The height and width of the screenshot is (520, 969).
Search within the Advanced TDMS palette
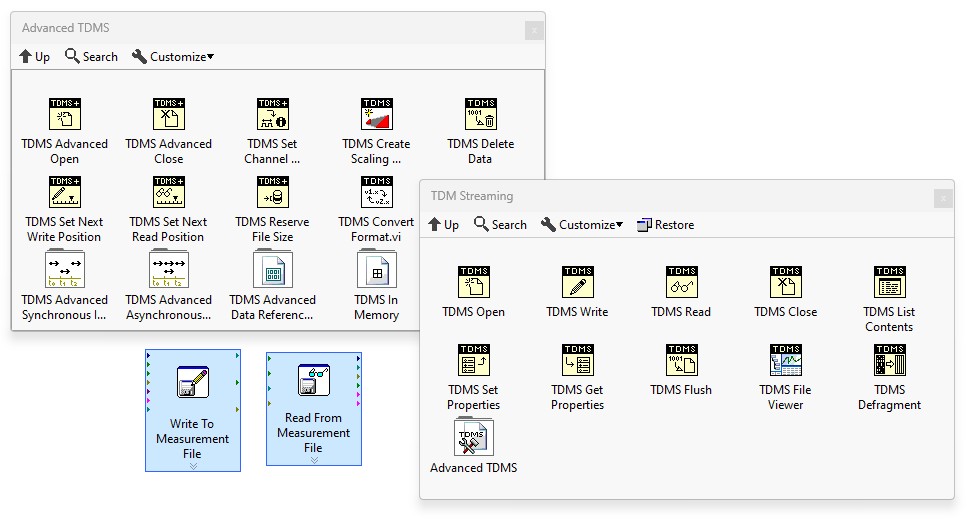click(91, 57)
